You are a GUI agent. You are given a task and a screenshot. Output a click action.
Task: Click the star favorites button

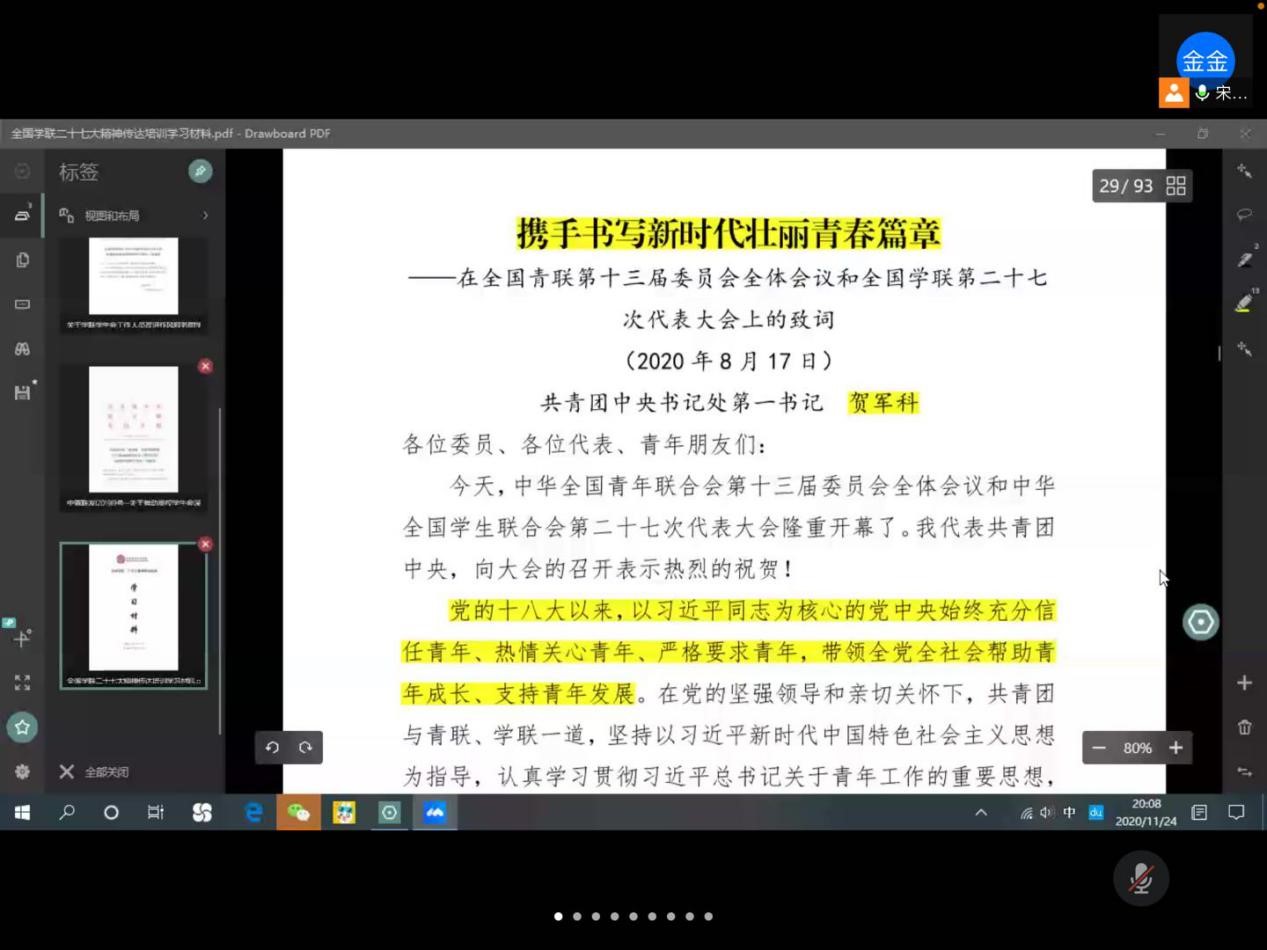click(x=22, y=727)
